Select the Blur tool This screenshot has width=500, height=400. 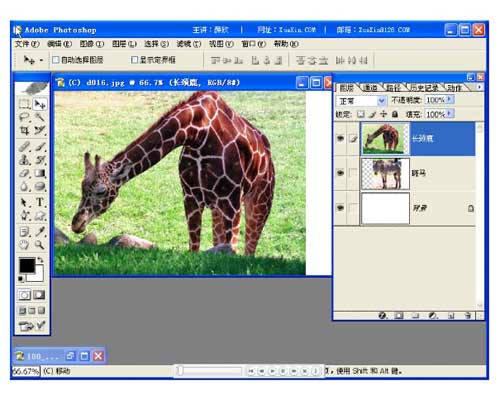point(25,186)
